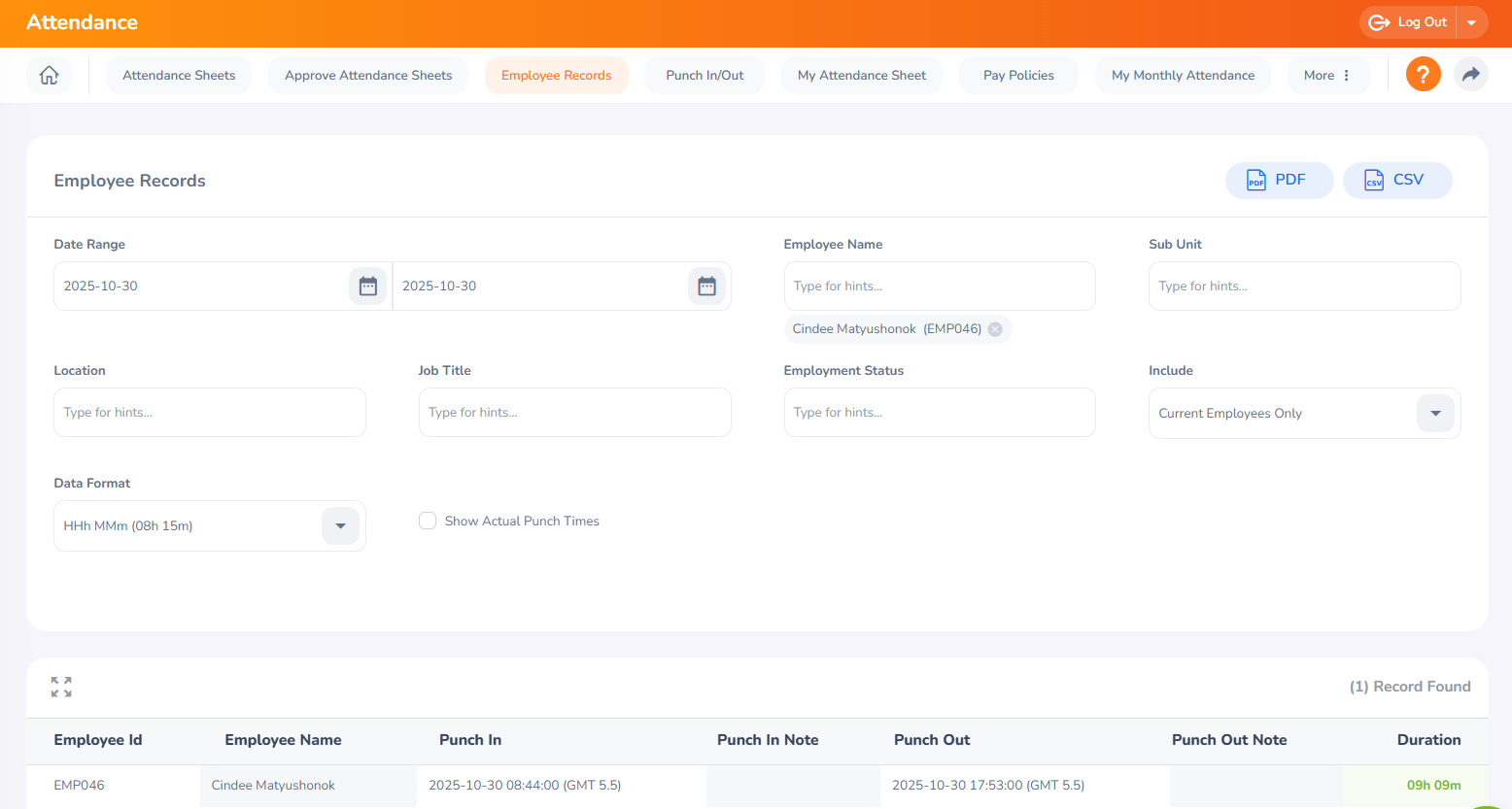Open the start date calendar picker

click(x=367, y=287)
